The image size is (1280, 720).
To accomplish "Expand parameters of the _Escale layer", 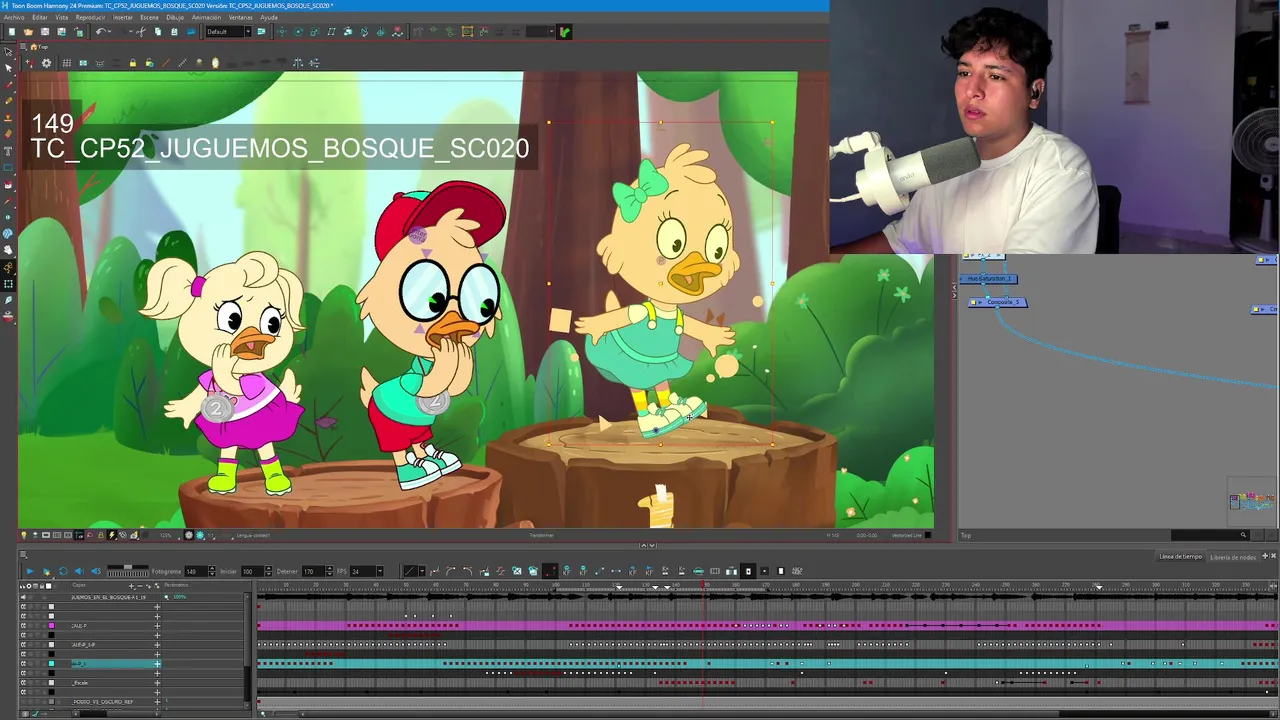I will click(x=157, y=683).
